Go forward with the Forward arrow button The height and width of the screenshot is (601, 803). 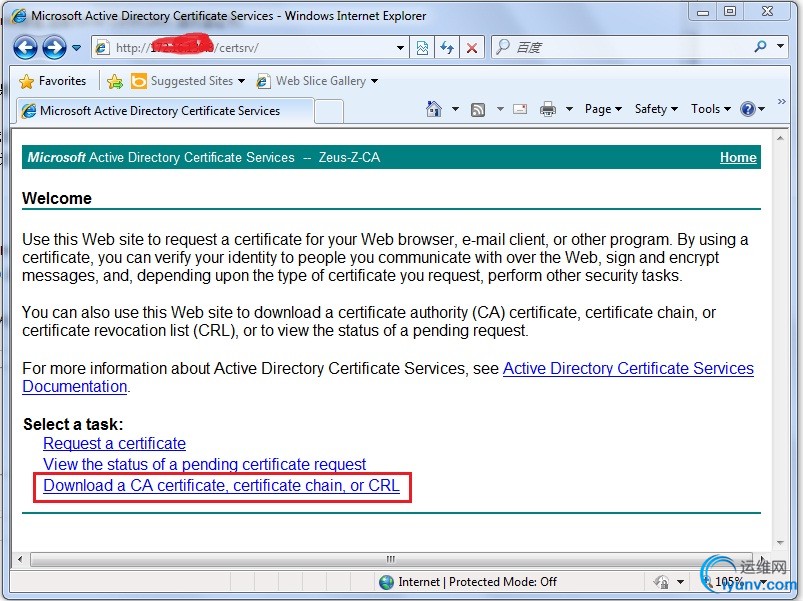pyautogui.click(x=54, y=48)
